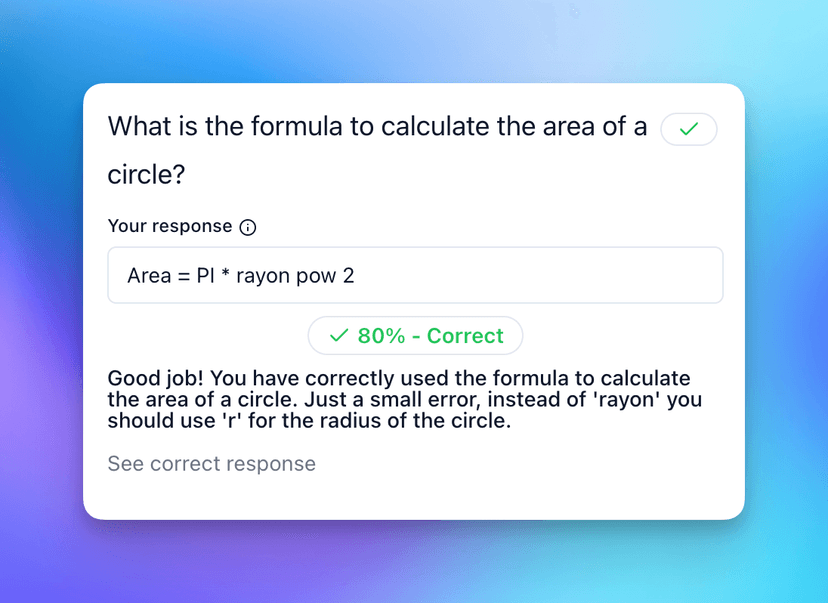Click the word Correct in the score badge
This screenshot has width=828, height=603.
tap(465, 336)
